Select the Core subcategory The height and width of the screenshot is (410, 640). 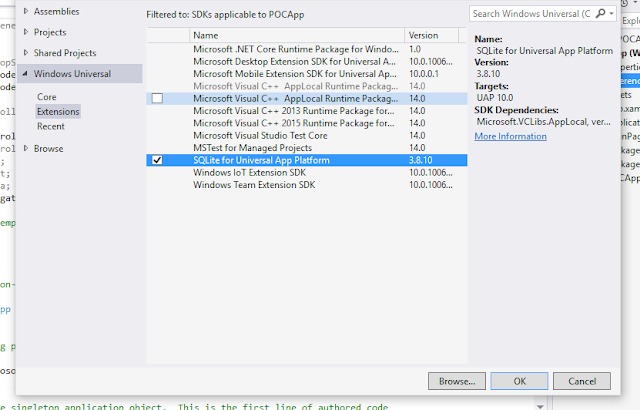pyautogui.click(x=47, y=97)
